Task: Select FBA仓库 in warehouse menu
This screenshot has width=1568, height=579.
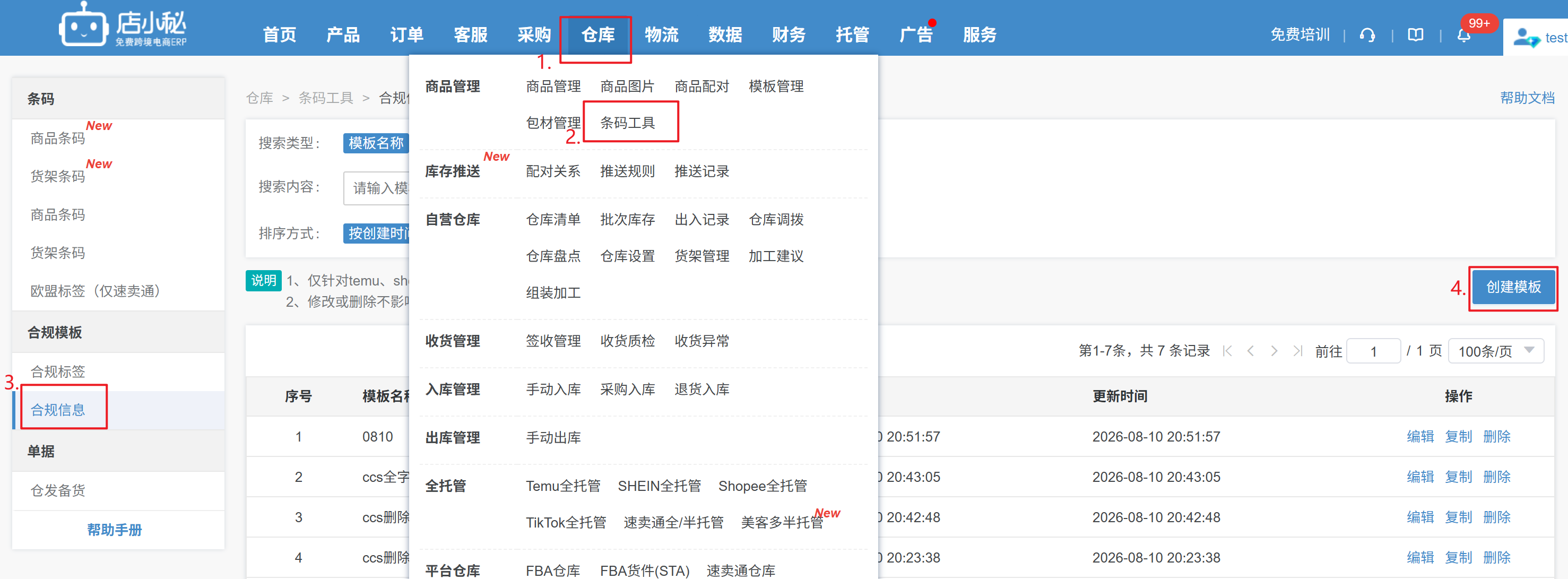Action: (553, 571)
